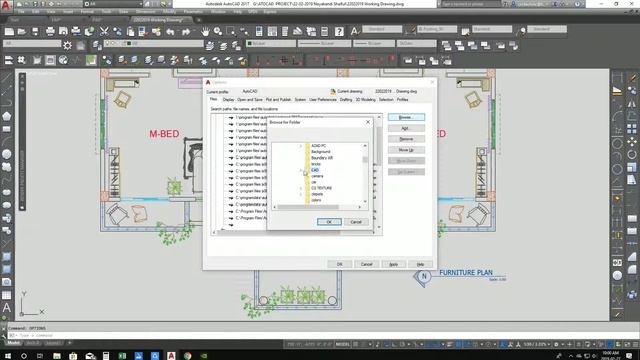Click the folder list vertical scrollbar
640x360 pixels.
pos(365,173)
